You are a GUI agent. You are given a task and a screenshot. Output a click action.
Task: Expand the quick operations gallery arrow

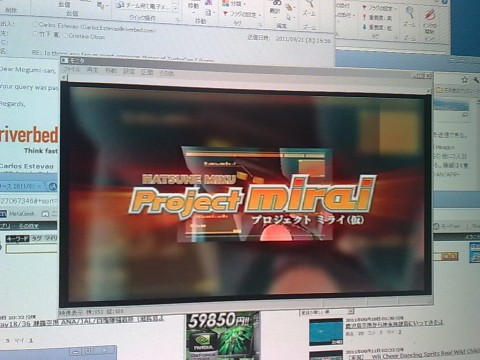coord(176,8)
